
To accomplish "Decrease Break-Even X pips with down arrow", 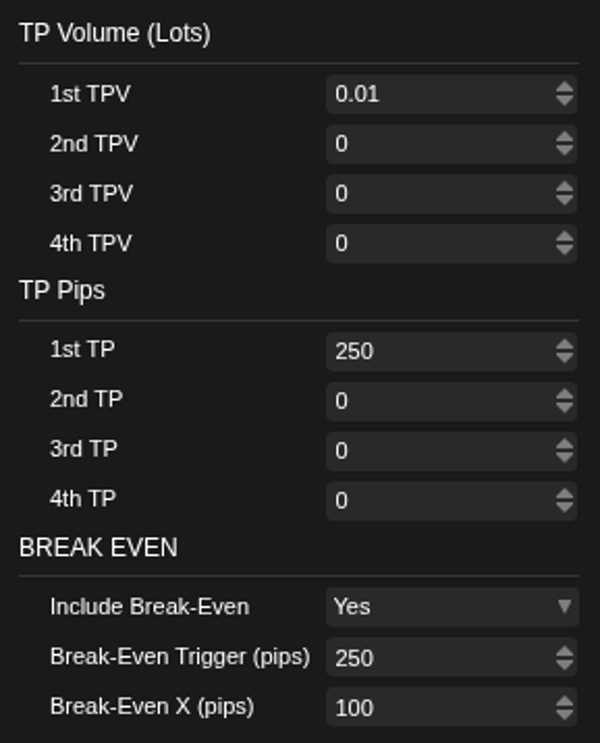I will pos(565,714).
